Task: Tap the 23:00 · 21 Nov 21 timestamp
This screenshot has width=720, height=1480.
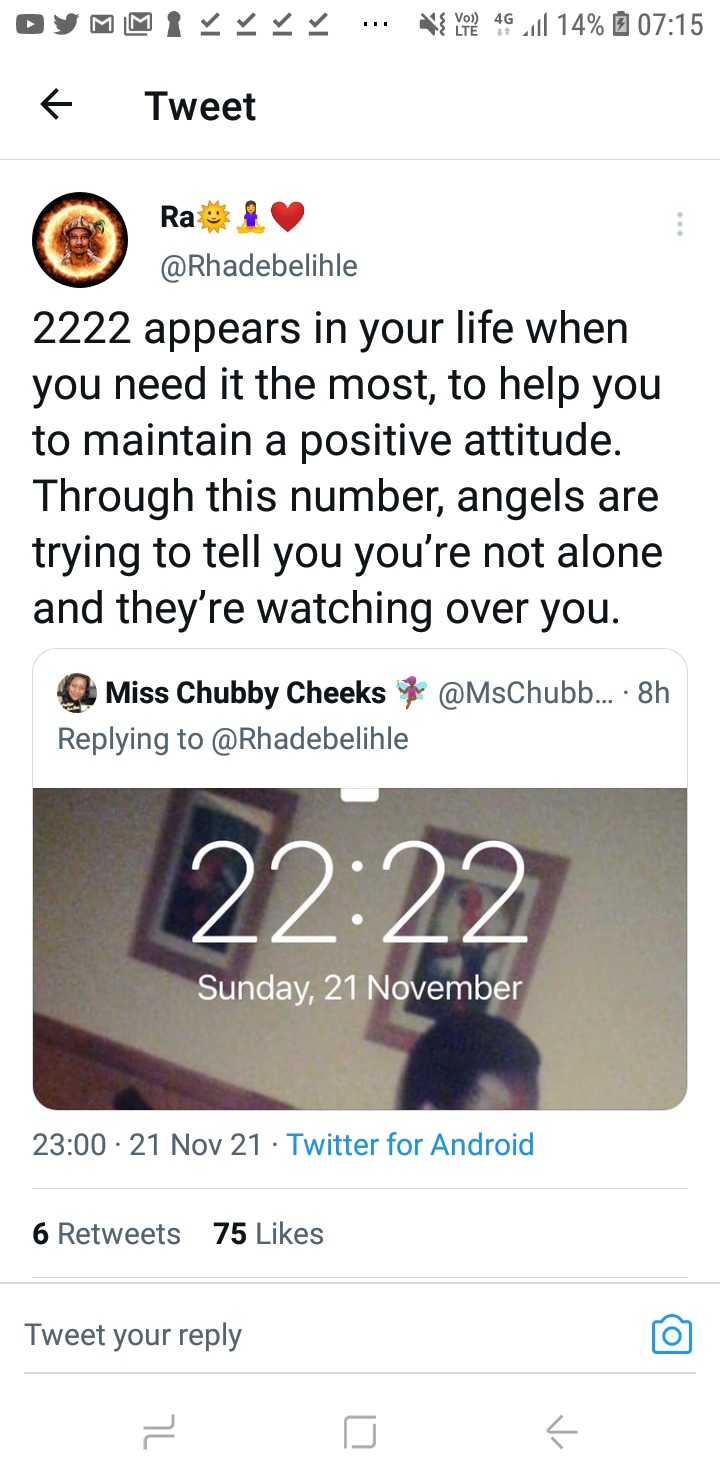Action: 147,1144
